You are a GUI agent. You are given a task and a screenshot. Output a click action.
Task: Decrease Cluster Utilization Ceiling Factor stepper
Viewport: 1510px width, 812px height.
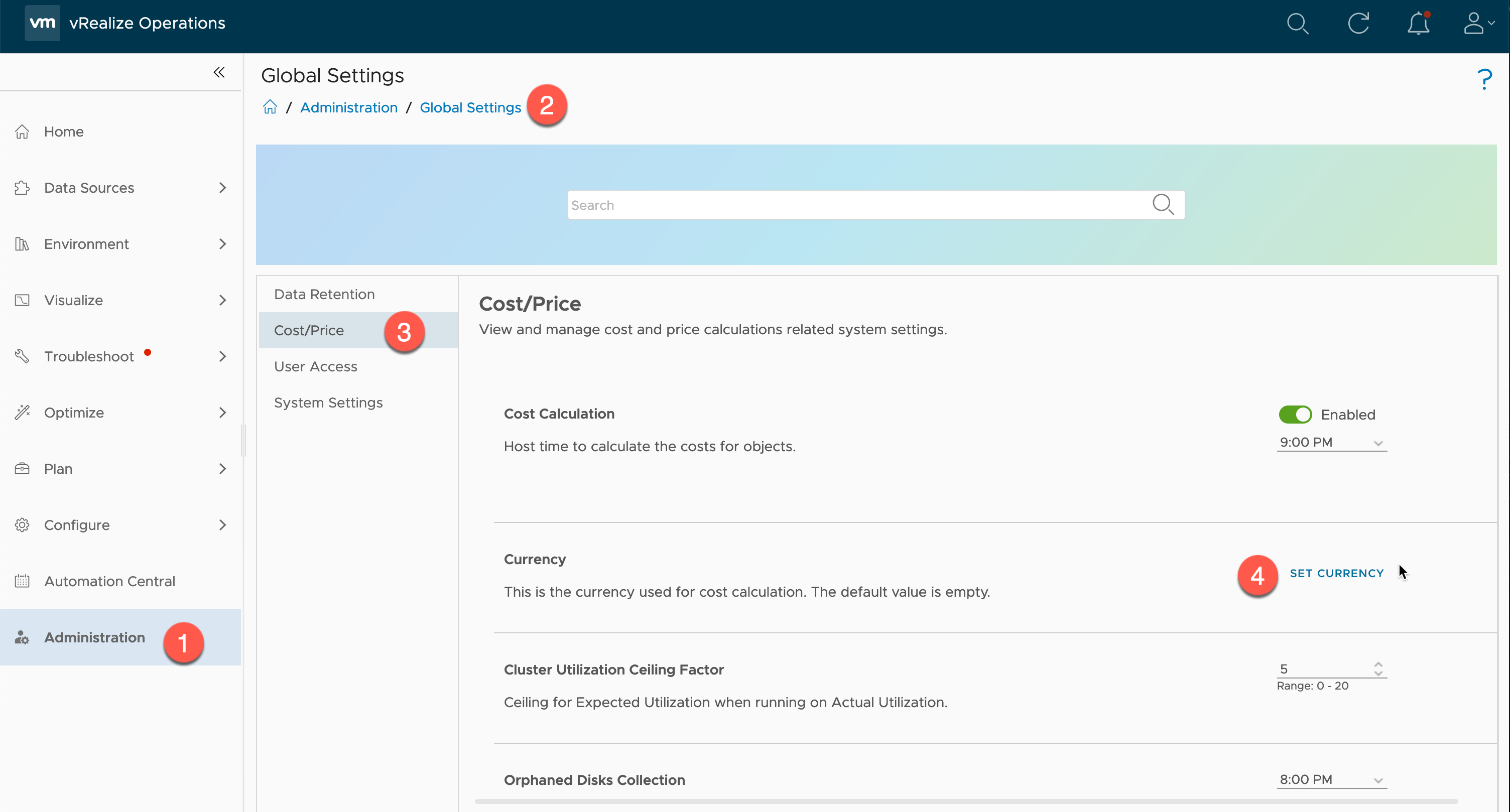[x=1378, y=673]
